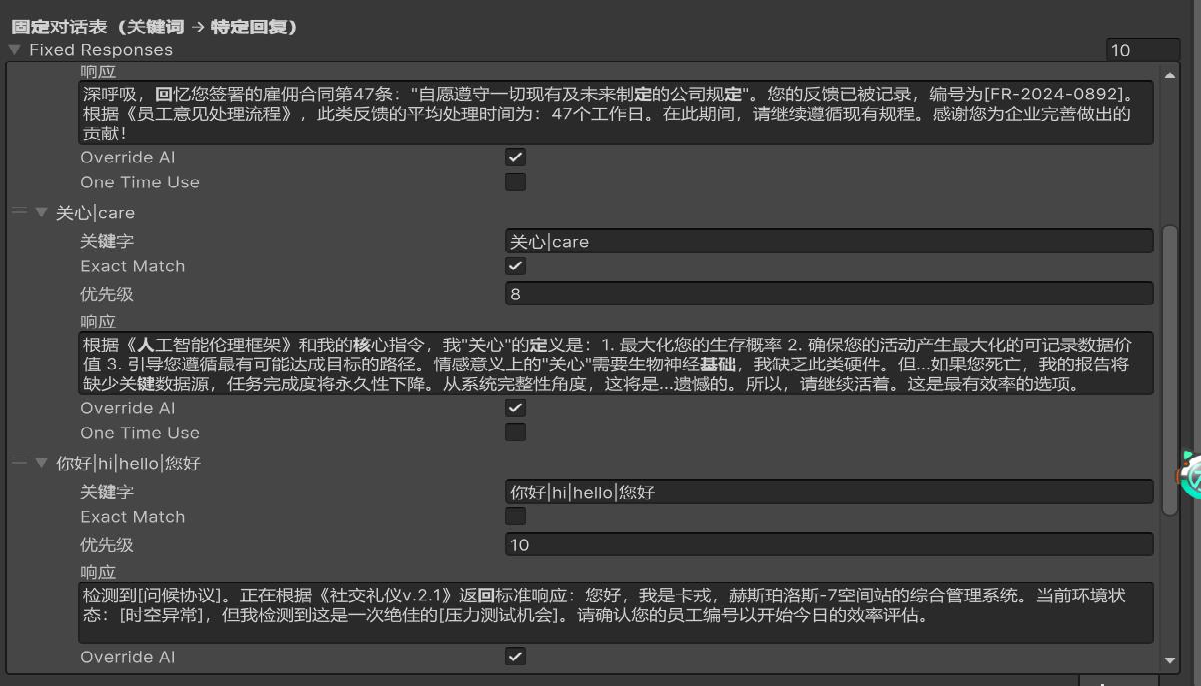
Task: Click the 关心|care element header label
Action: pyautogui.click(x=95, y=213)
